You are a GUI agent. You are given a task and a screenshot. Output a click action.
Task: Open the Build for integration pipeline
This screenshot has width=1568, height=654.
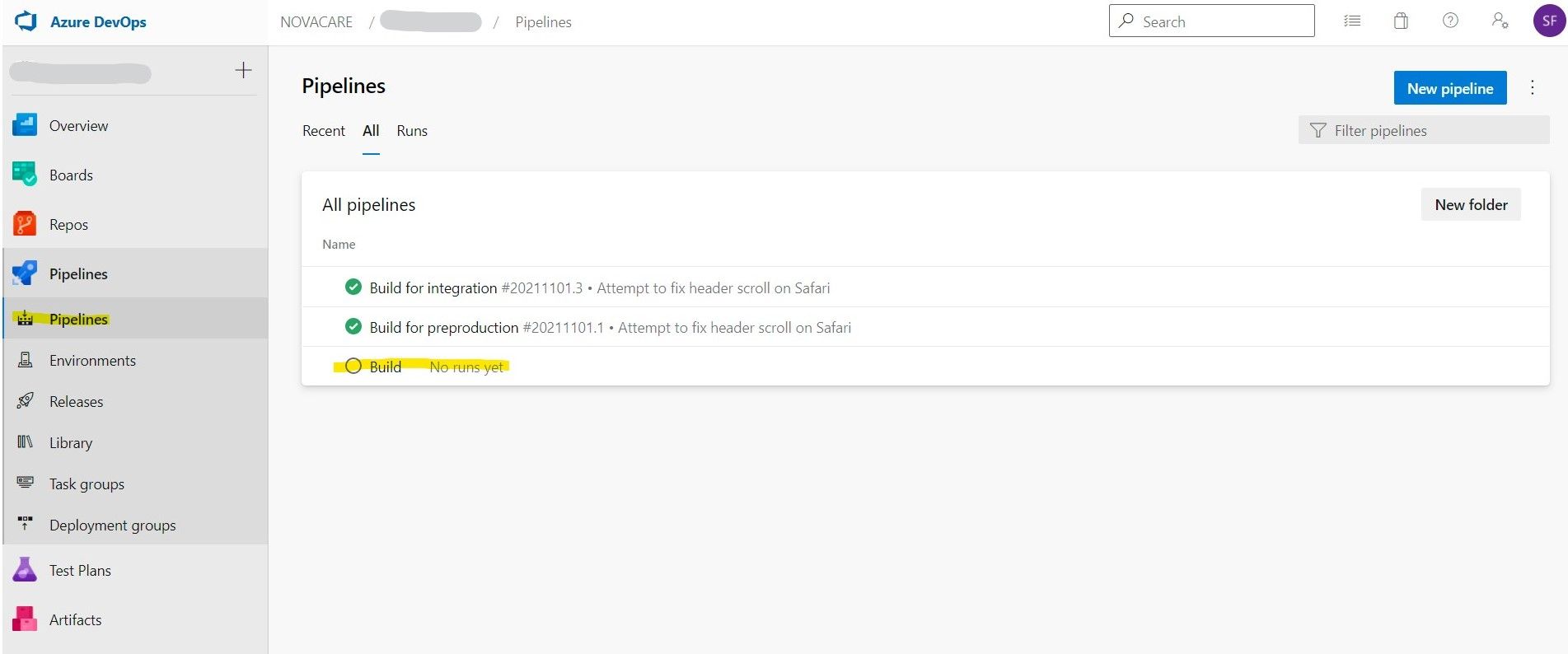click(433, 287)
